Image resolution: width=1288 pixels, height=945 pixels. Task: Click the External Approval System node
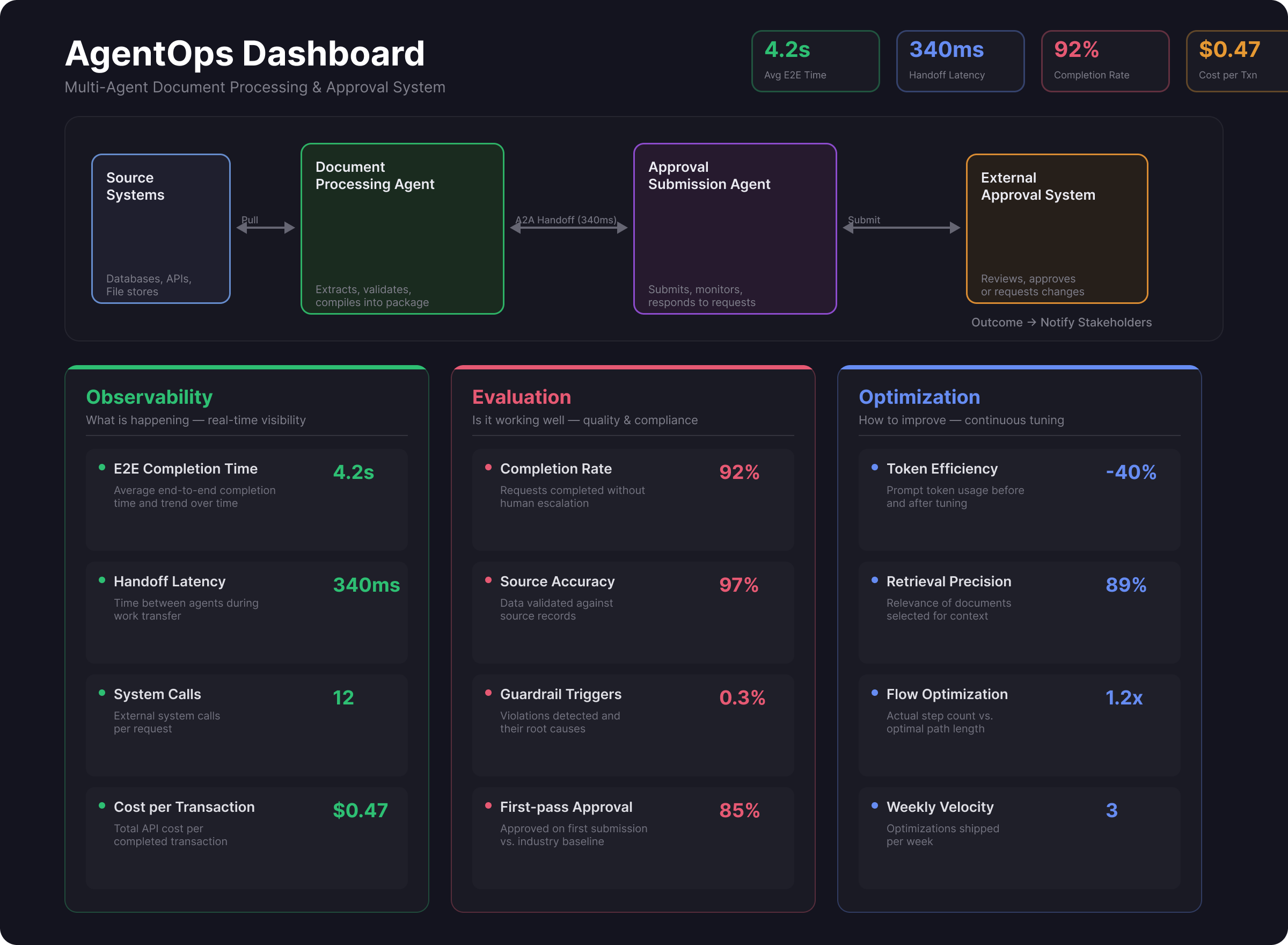[1057, 228]
